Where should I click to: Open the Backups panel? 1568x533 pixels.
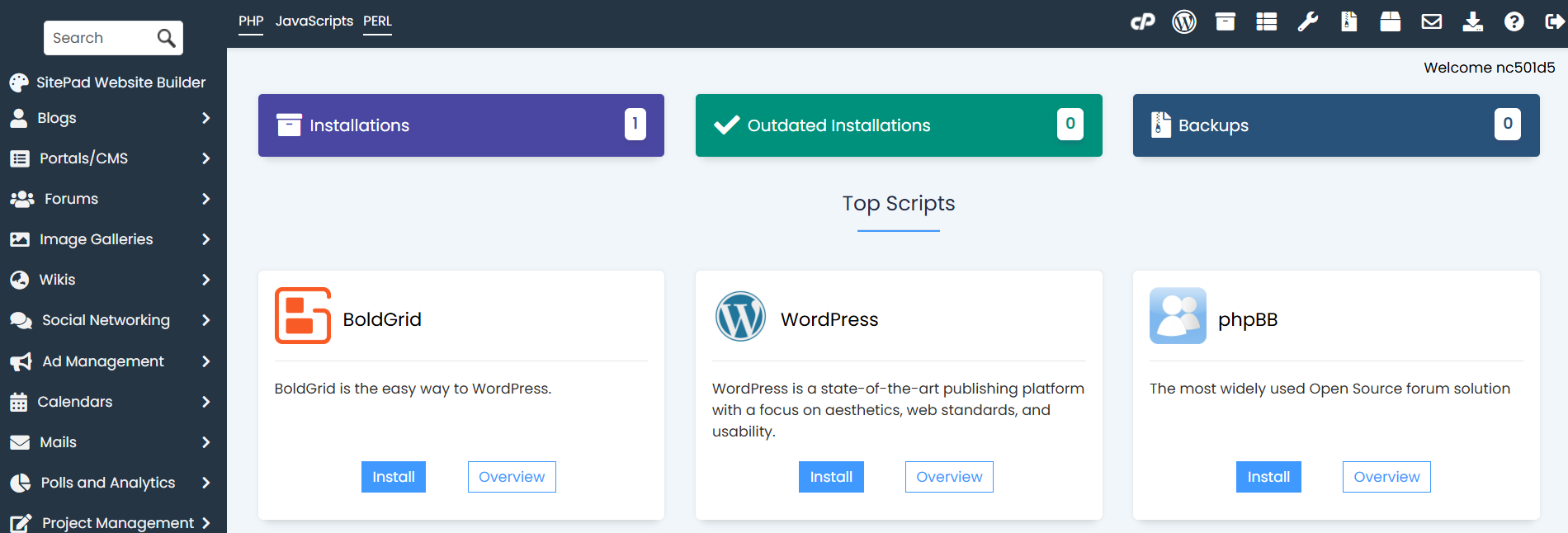(1336, 125)
